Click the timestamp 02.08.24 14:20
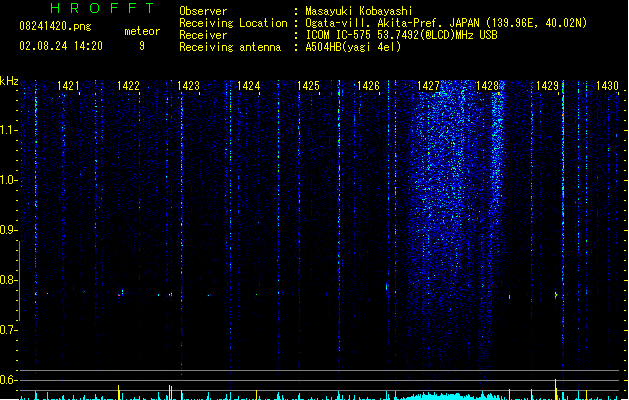Screen dimensions: 629x400 pyautogui.click(x=61, y=46)
